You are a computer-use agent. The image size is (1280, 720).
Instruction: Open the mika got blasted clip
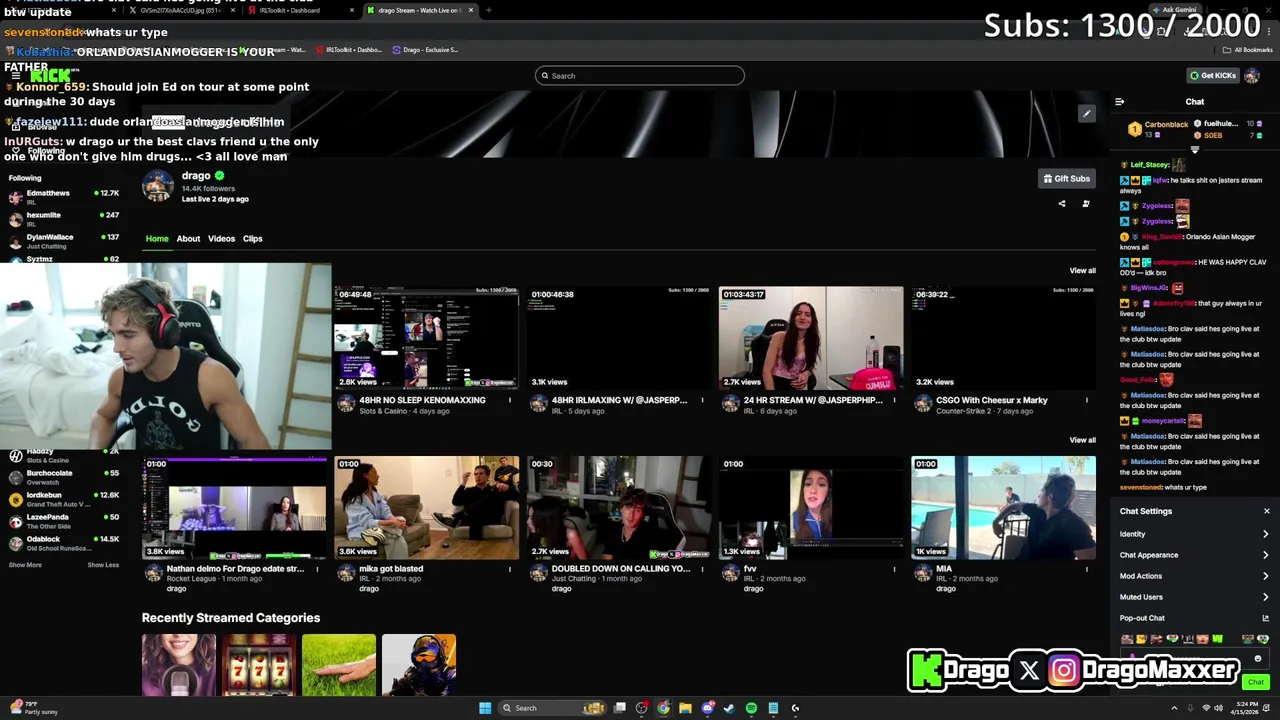coord(426,508)
